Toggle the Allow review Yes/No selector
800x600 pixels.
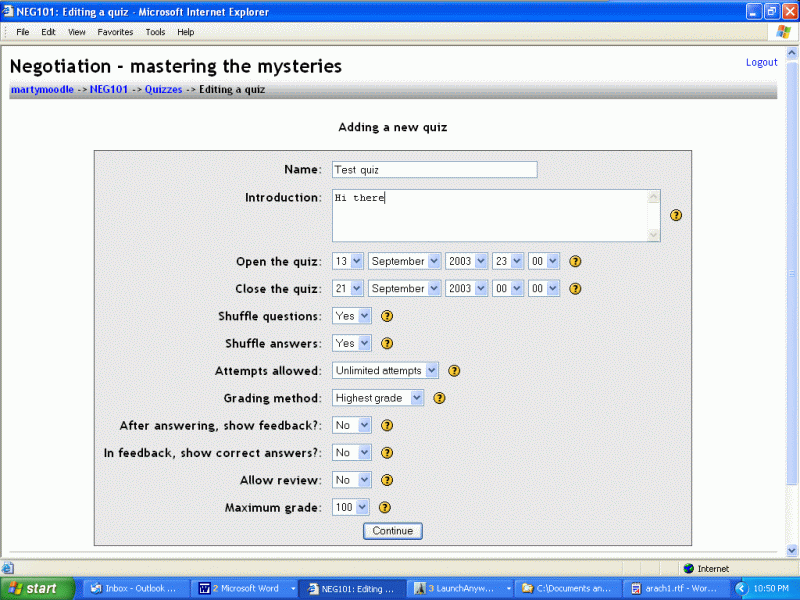[x=351, y=480]
